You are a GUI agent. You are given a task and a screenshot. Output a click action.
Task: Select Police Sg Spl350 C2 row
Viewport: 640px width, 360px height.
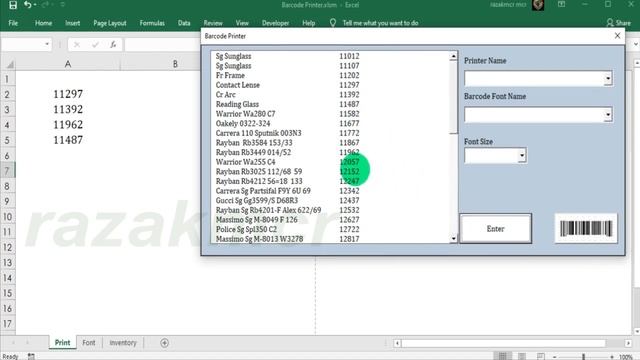pos(331,229)
